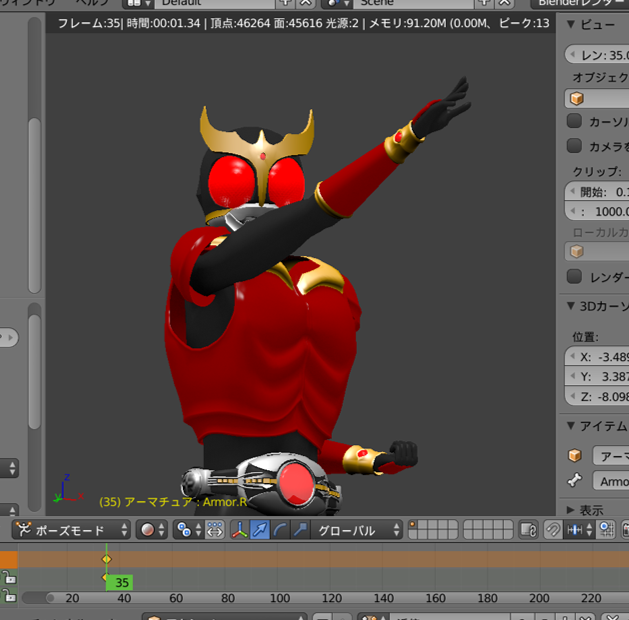This screenshot has width=629, height=620.
Task: Expand the 表示 panel
Action: pyautogui.click(x=570, y=510)
